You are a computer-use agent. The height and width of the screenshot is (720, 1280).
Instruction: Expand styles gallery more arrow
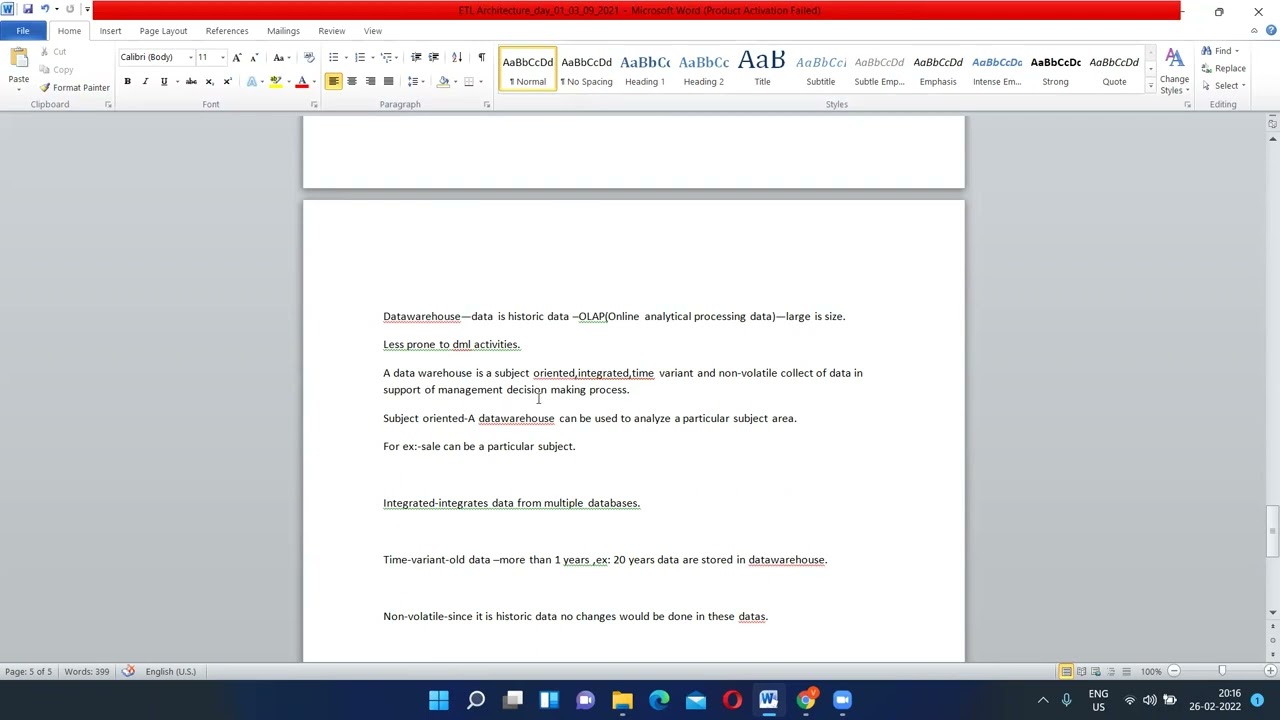(x=1150, y=87)
